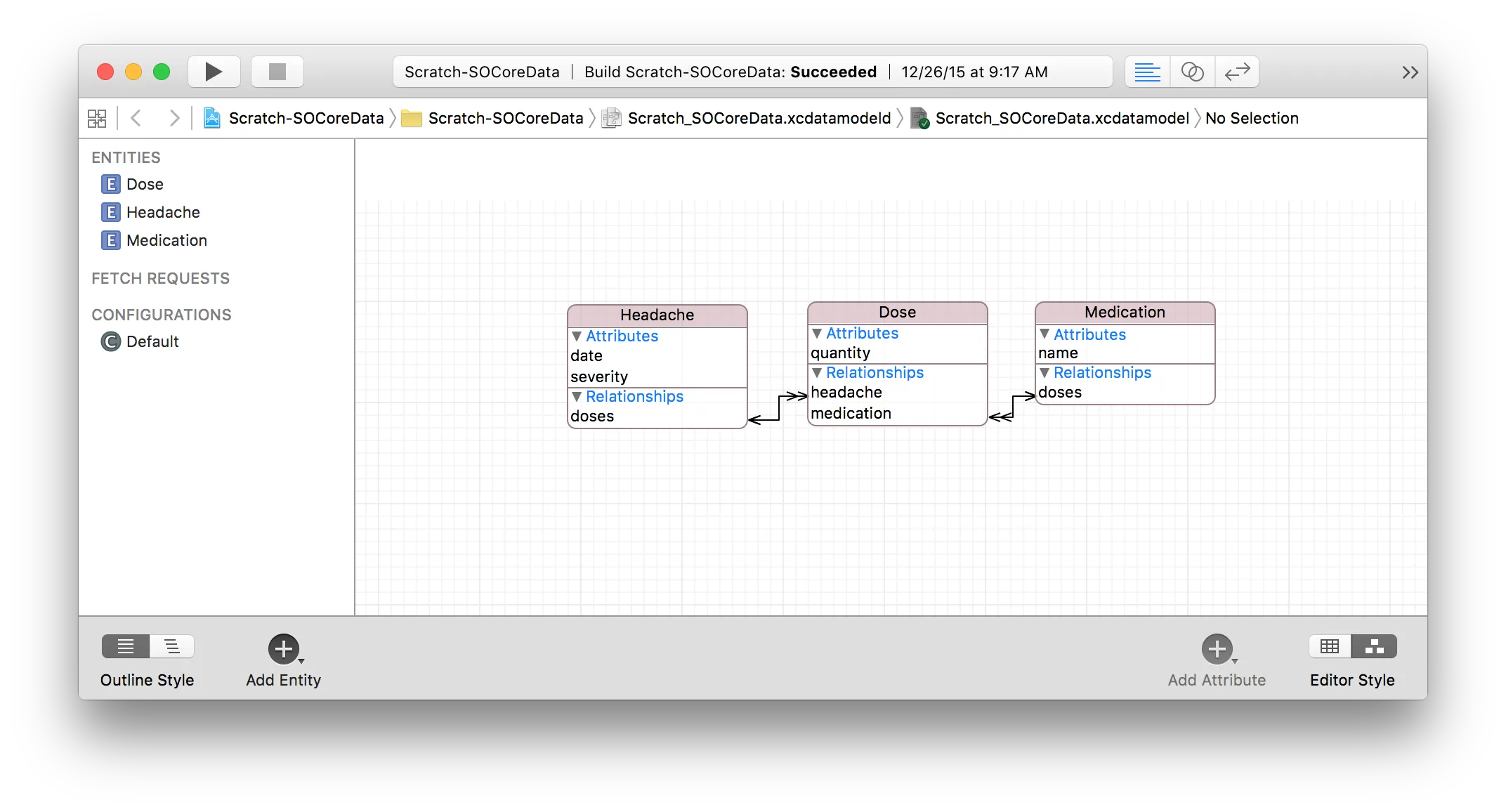Collapse Headache Attributes disclosure triangle

(577, 336)
